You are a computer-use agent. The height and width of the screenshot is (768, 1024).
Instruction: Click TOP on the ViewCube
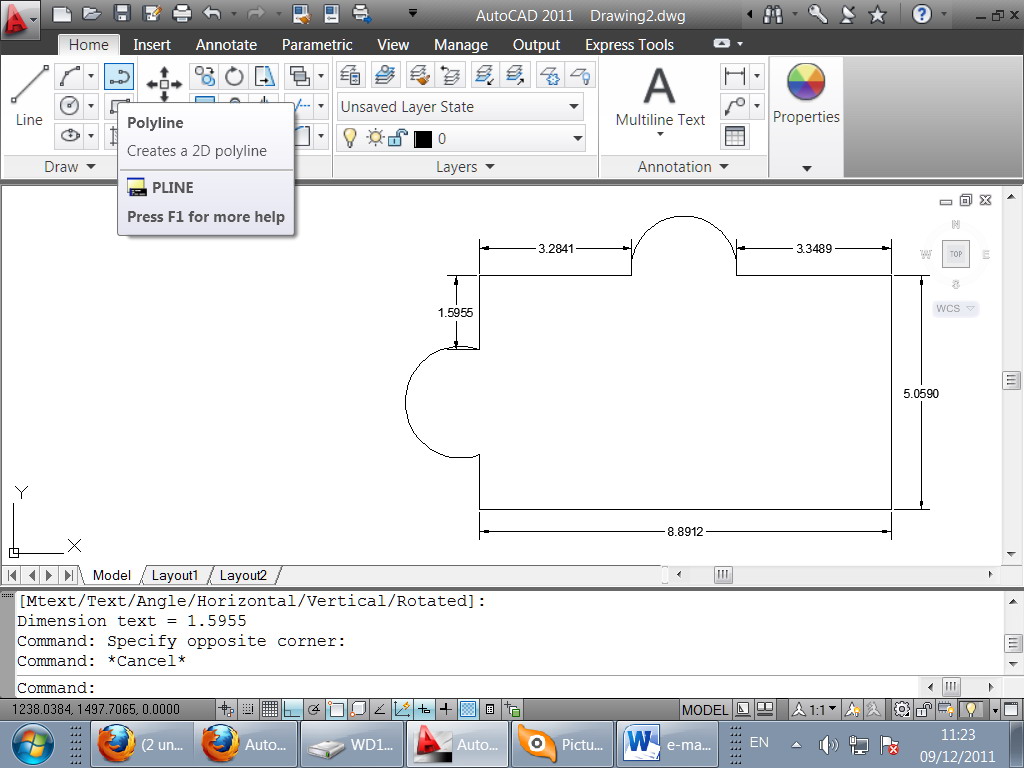[x=955, y=254]
